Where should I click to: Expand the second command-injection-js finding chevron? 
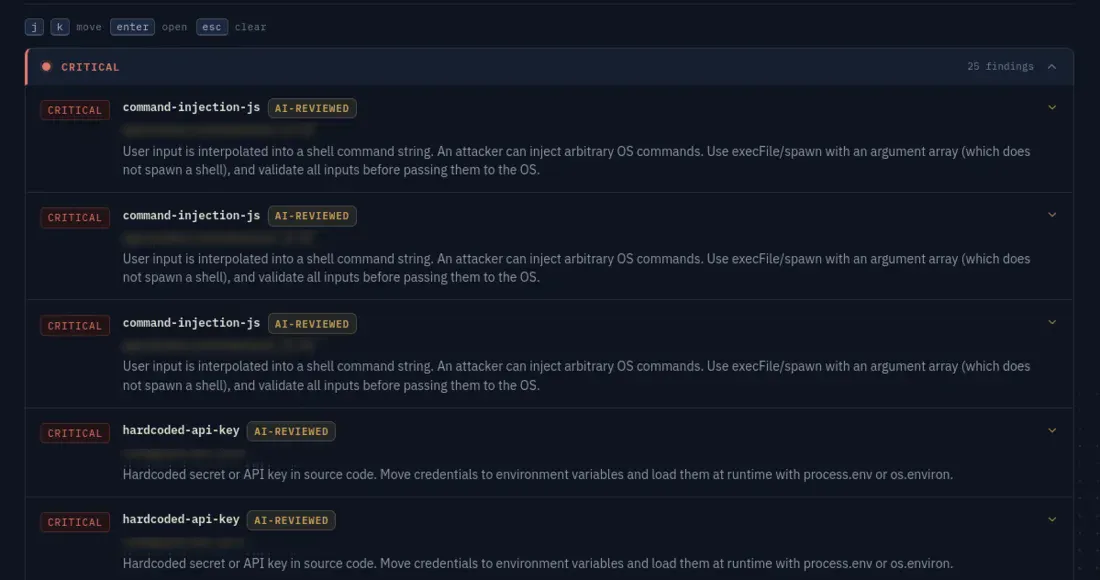click(x=1052, y=215)
